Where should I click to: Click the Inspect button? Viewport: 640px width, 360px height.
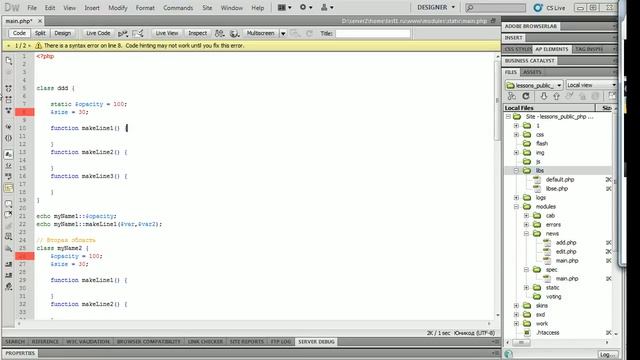click(198, 33)
